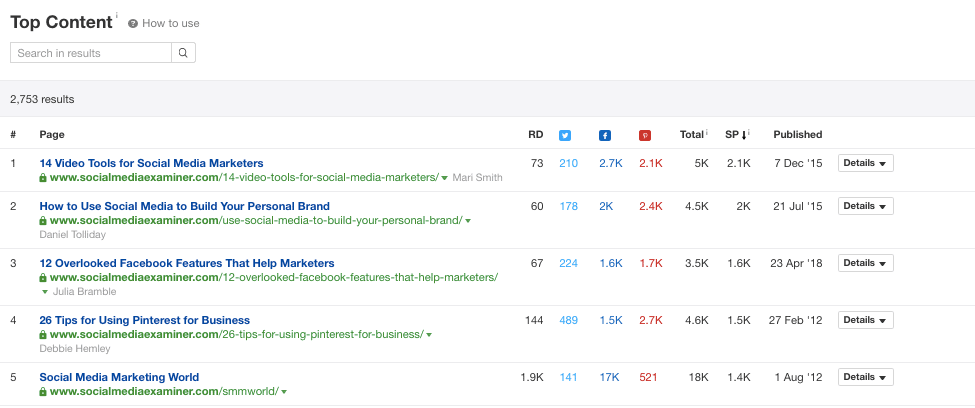975x408 pixels.
Task: Click the search magnifier icon button
Action: [x=183, y=53]
